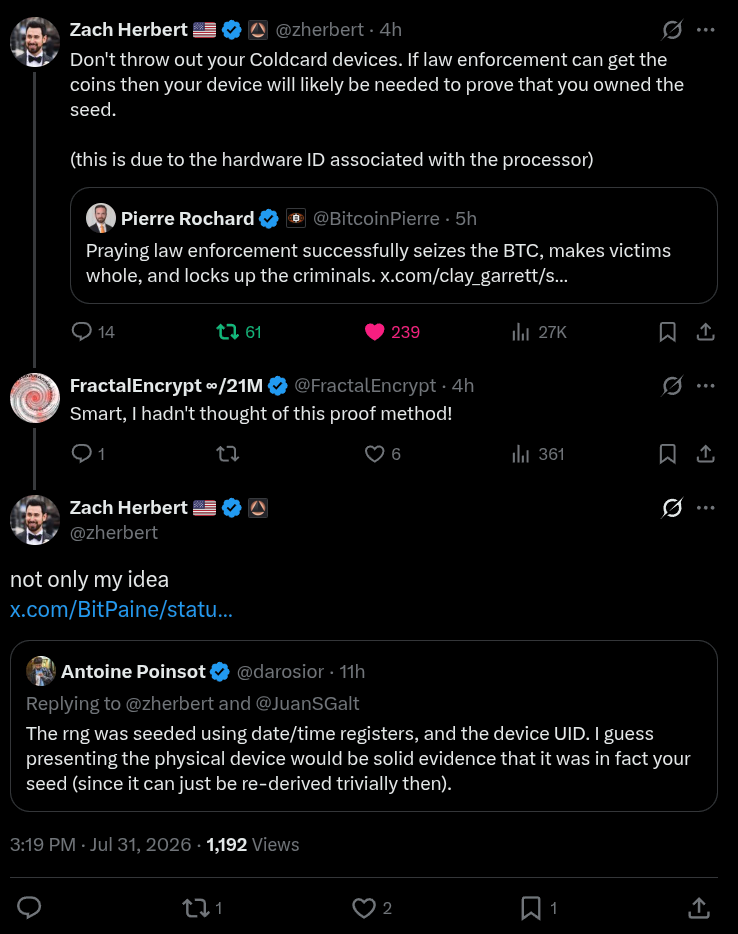The image size is (738, 934).
Task: Open more options on the main post
Action: [x=705, y=508]
